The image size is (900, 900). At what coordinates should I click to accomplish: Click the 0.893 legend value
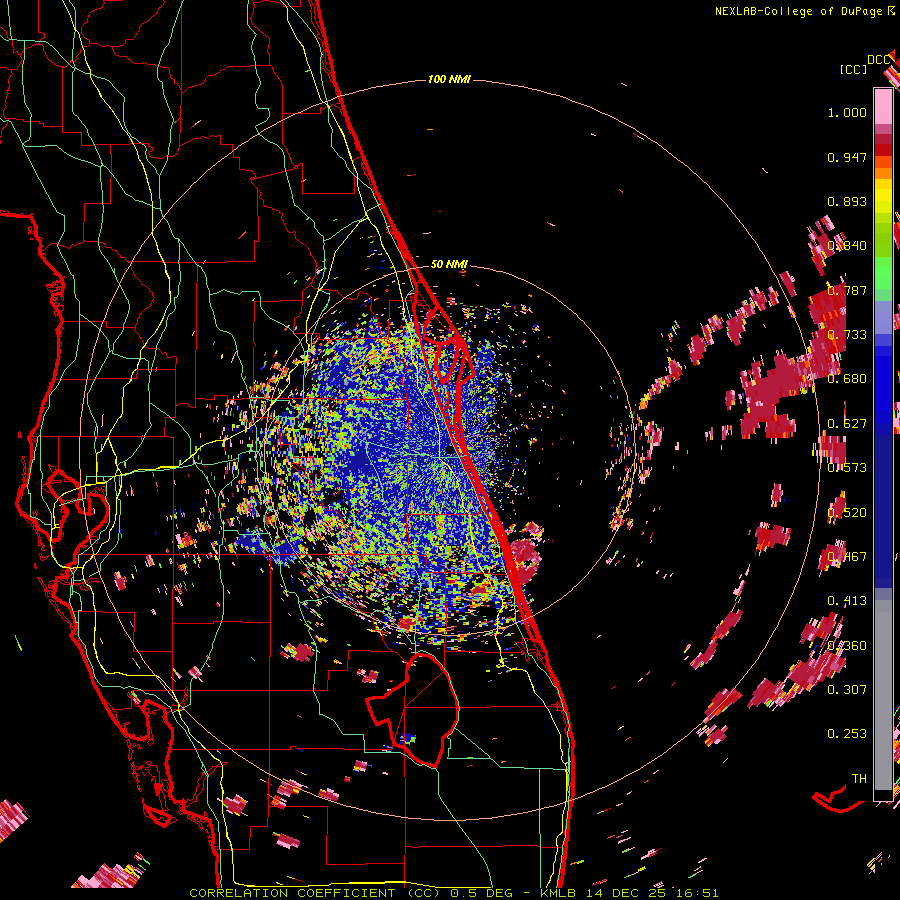847,201
